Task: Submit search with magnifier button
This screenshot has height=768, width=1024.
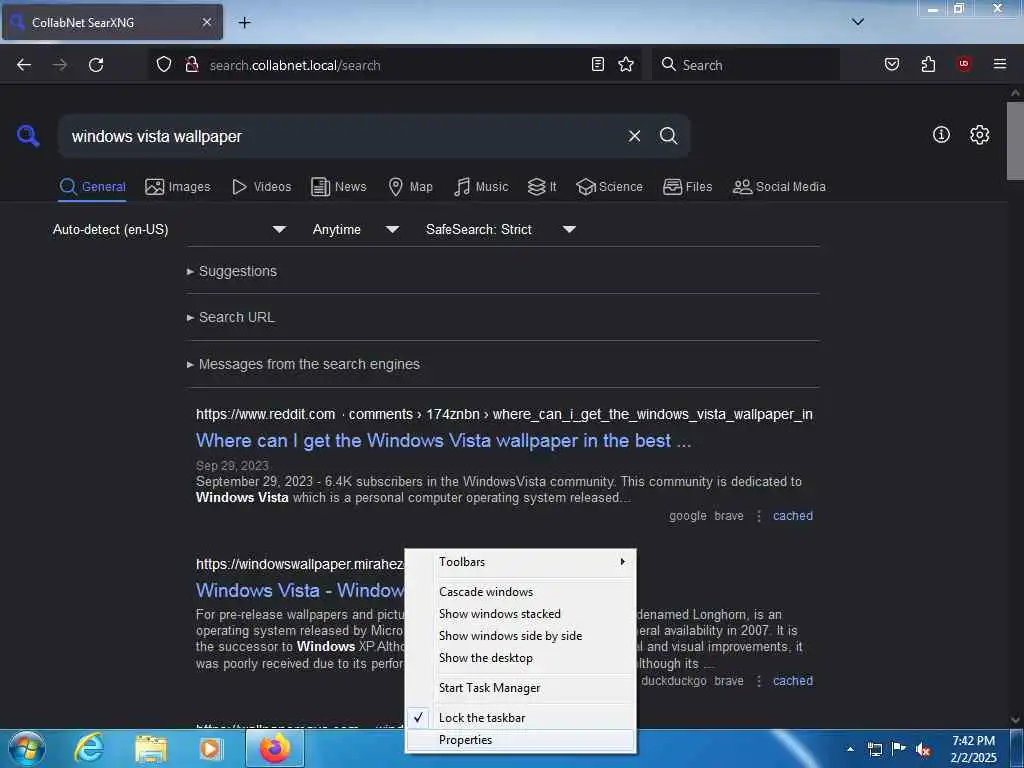Action: tap(668, 136)
